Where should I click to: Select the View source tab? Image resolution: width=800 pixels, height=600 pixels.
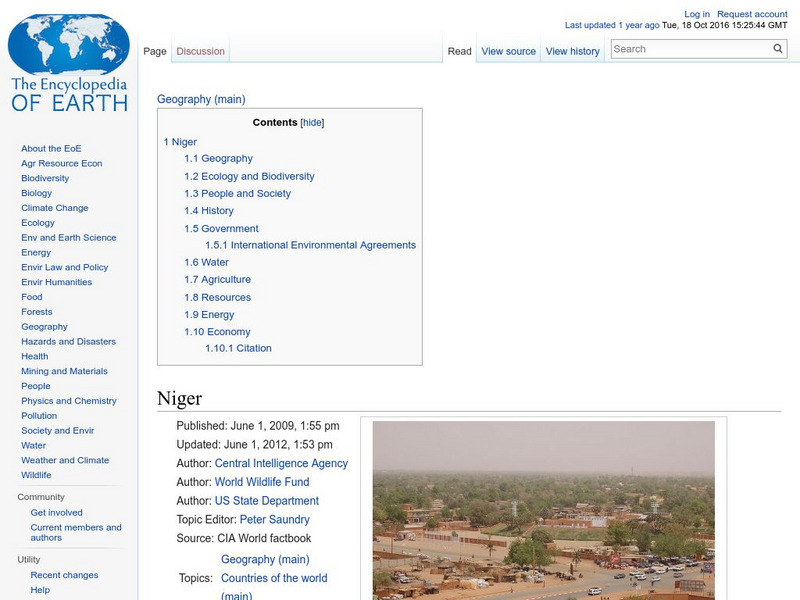click(x=508, y=50)
